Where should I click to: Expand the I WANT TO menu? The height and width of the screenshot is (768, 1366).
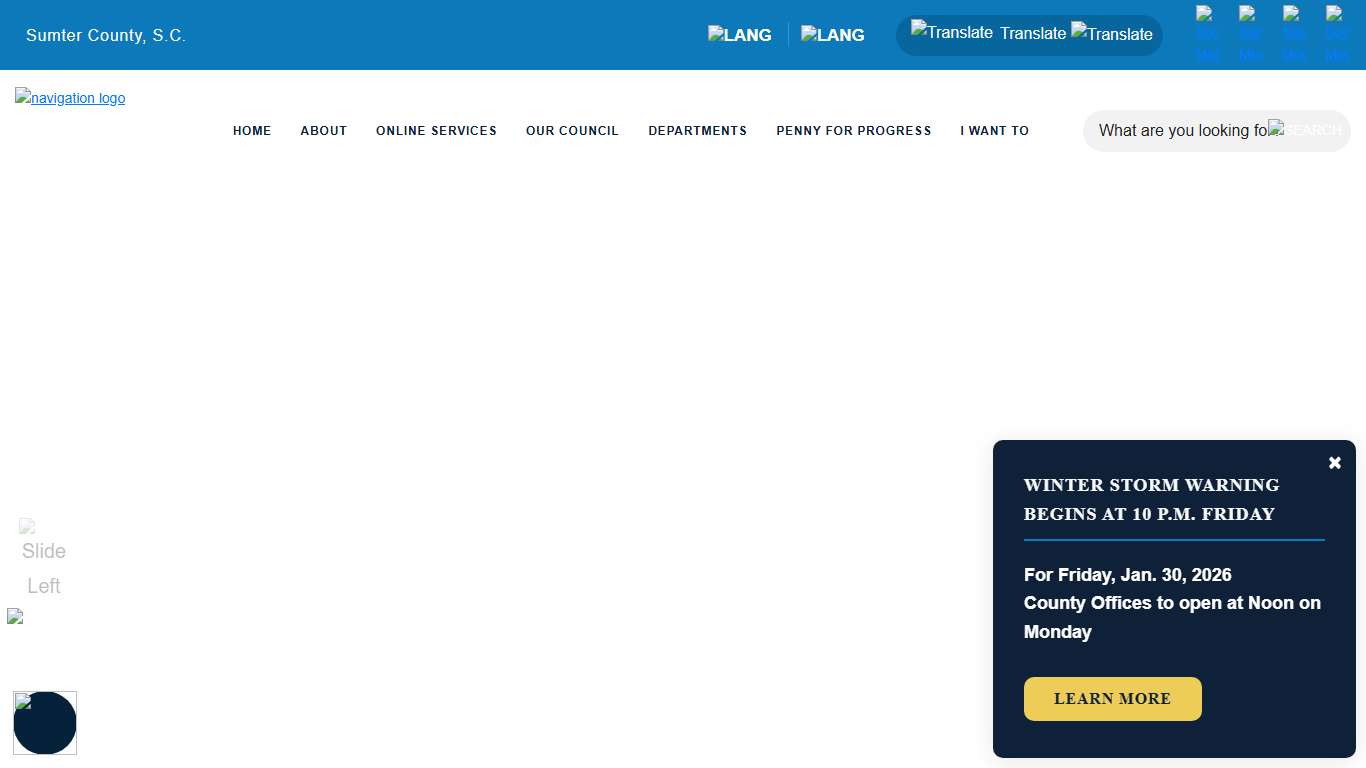994,131
